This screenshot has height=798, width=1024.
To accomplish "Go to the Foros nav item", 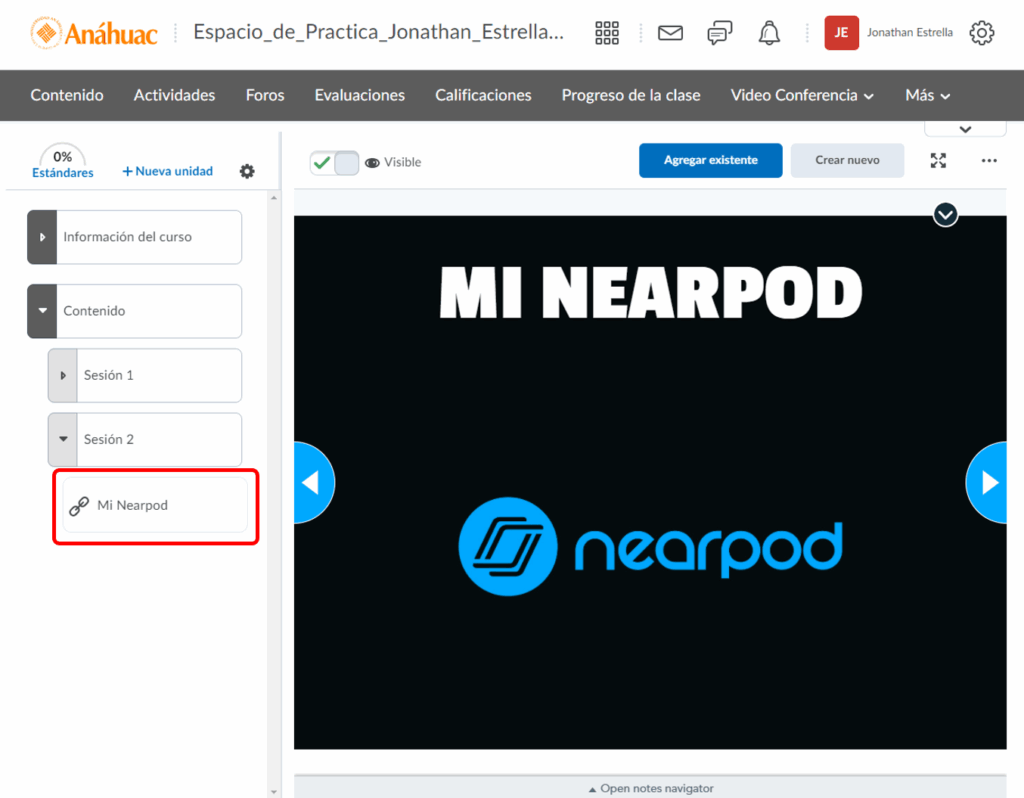I will [x=265, y=95].
